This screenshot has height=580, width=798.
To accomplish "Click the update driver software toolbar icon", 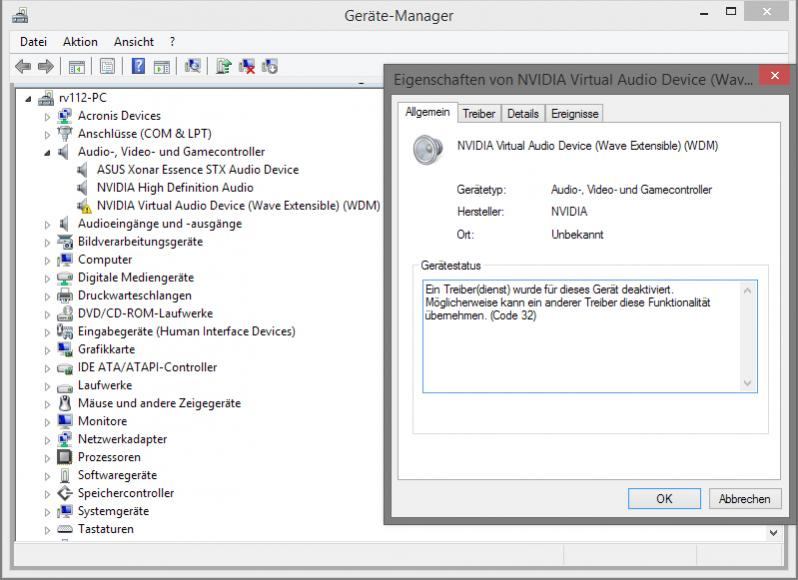I will 223,67.
